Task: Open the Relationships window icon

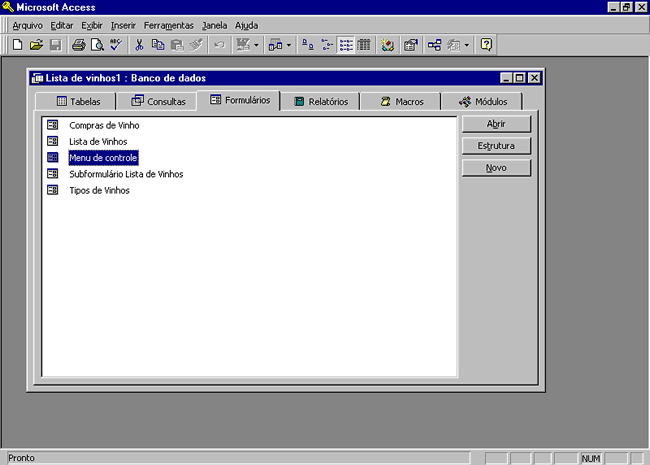Action: 435,45
